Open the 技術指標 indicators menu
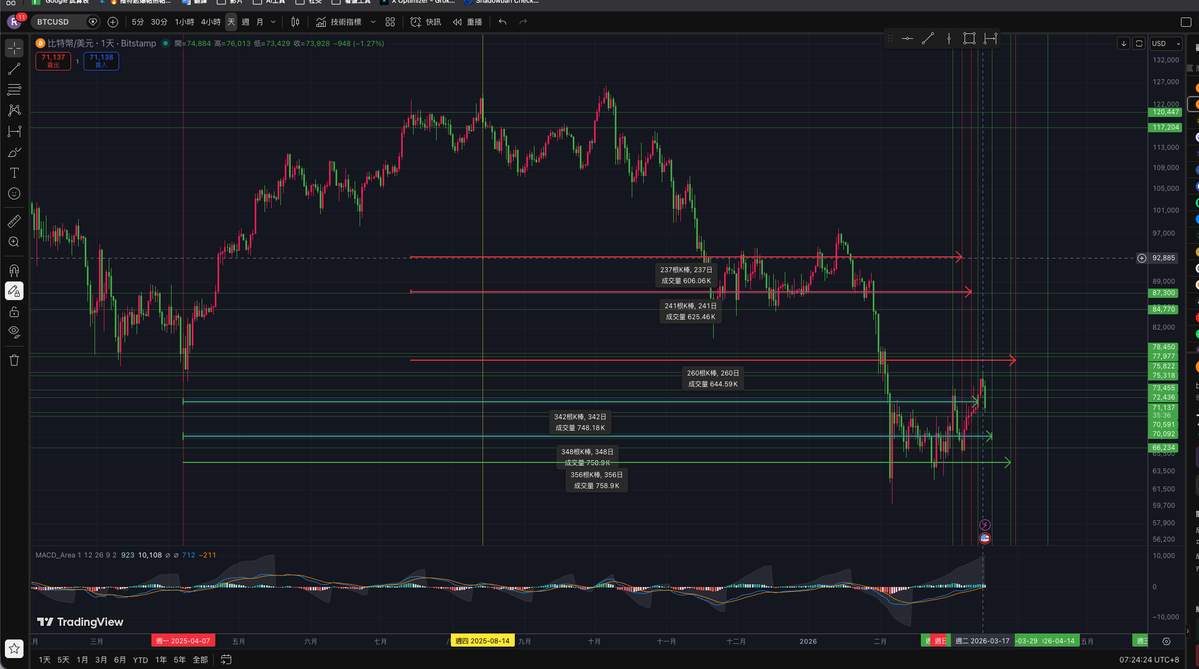Image resolution: width=1199 pixels, height=669 pixels. tap(339, 22)
